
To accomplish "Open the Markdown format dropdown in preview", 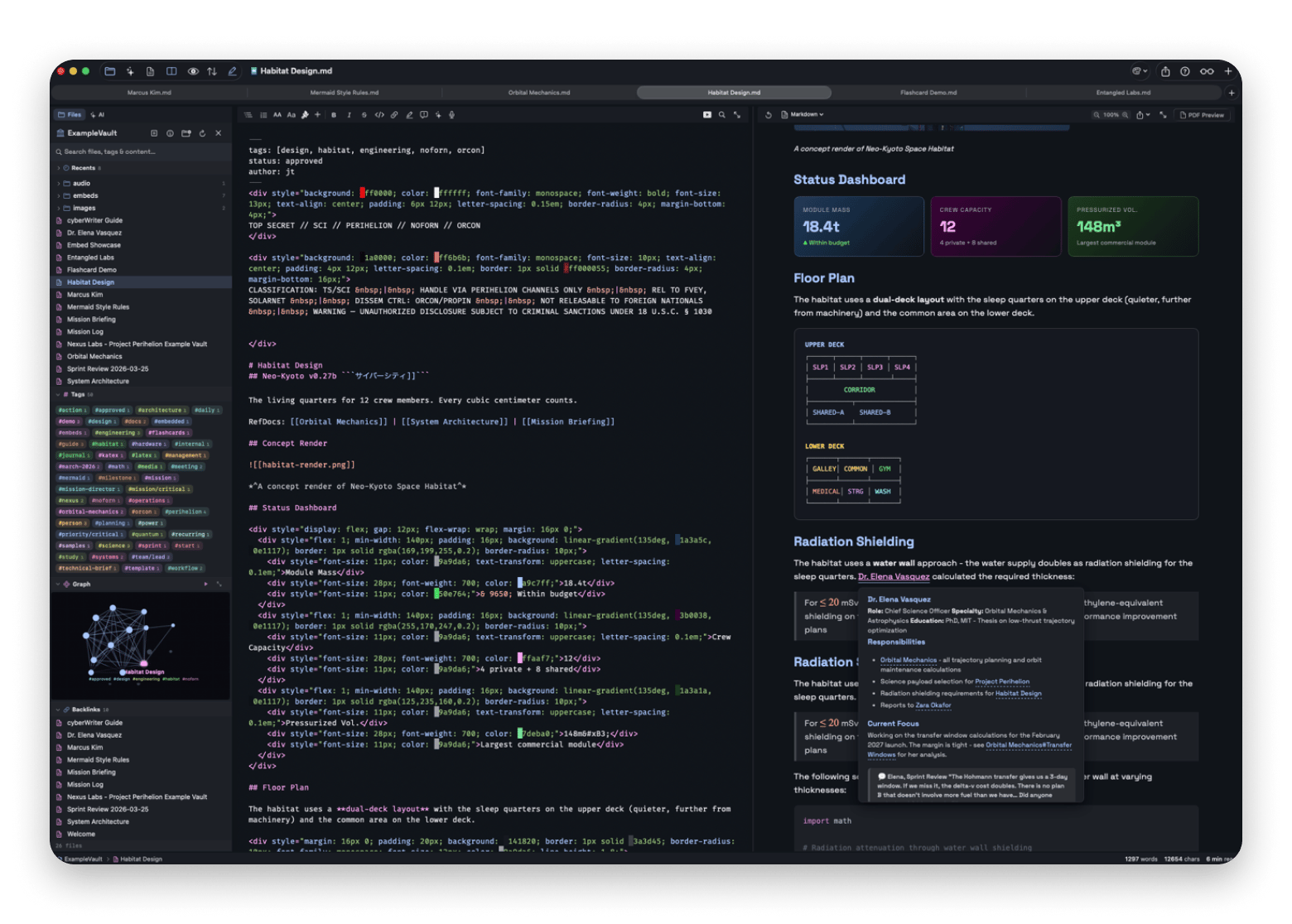I will point(803,115).
